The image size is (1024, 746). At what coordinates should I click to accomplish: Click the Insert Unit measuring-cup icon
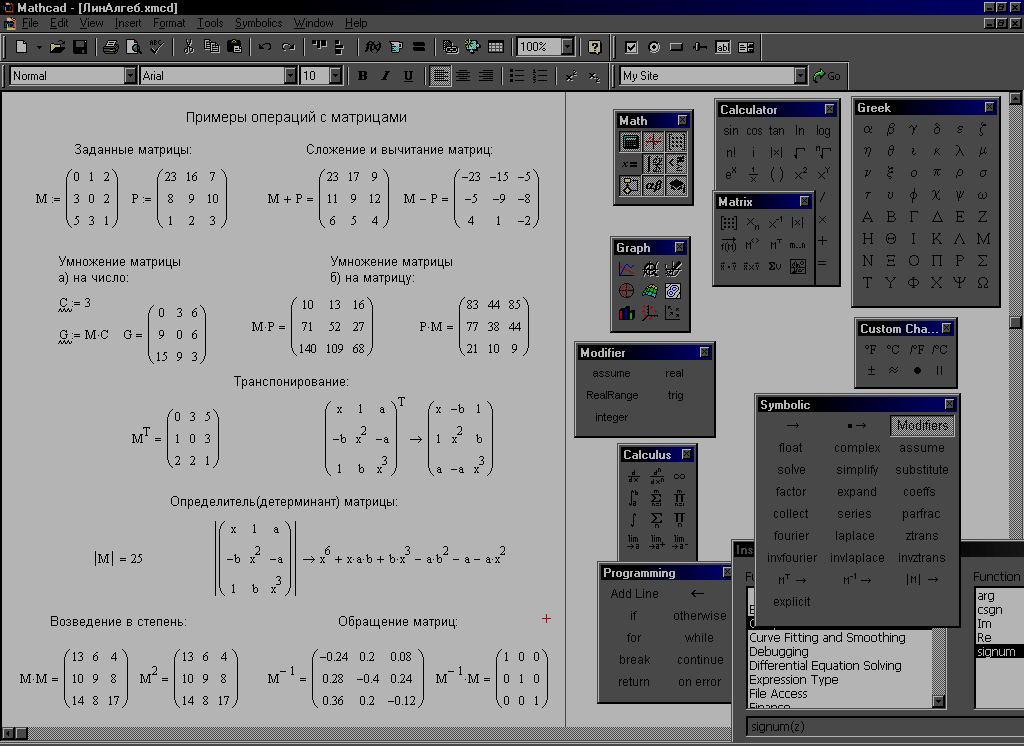tap(396, 47)
